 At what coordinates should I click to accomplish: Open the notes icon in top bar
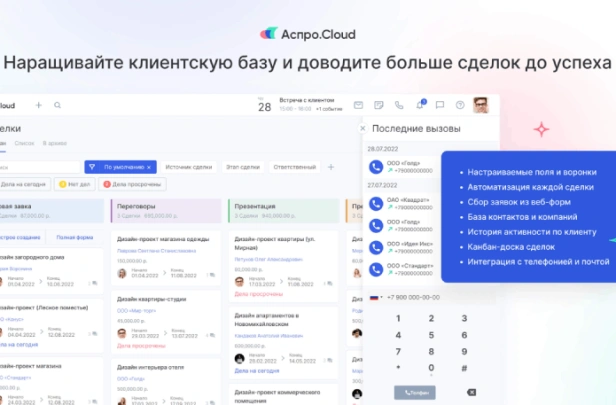[x=378, y=105]
